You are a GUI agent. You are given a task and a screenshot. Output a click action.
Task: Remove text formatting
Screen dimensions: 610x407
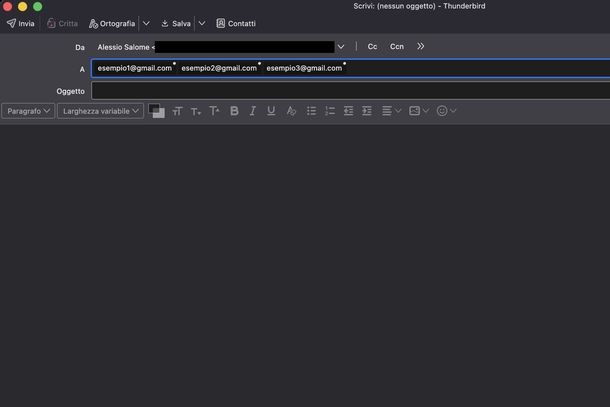291,111
